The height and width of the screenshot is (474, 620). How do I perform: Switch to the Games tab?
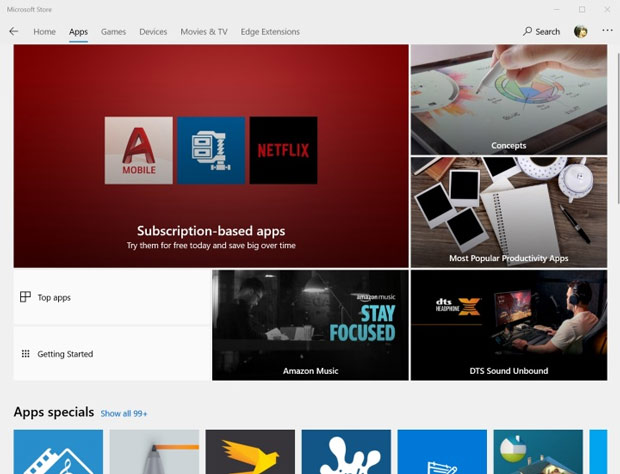113,32
